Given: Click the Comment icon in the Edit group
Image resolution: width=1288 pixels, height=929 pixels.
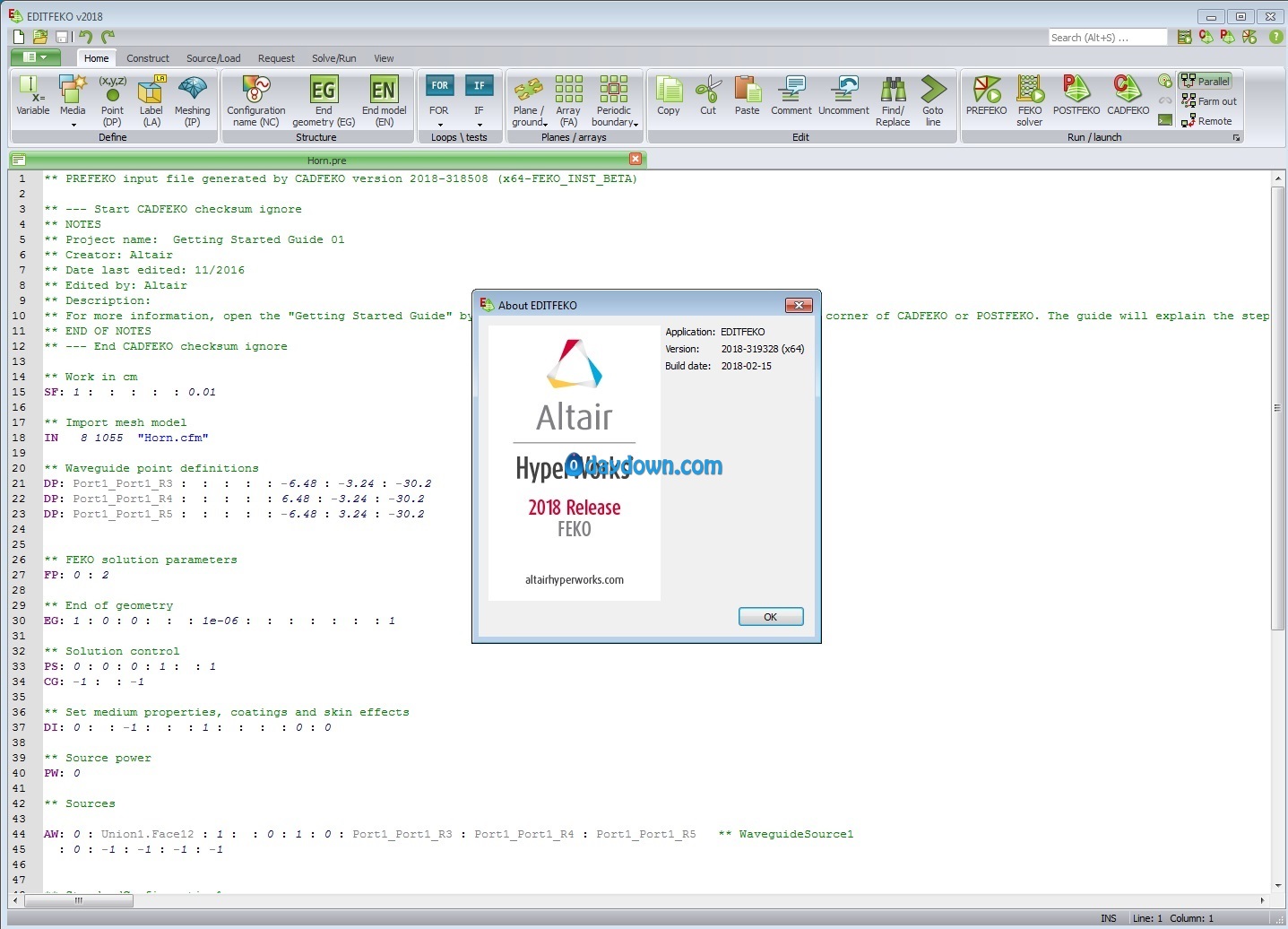Looking at the screenshot, I should tap(791, 97).
